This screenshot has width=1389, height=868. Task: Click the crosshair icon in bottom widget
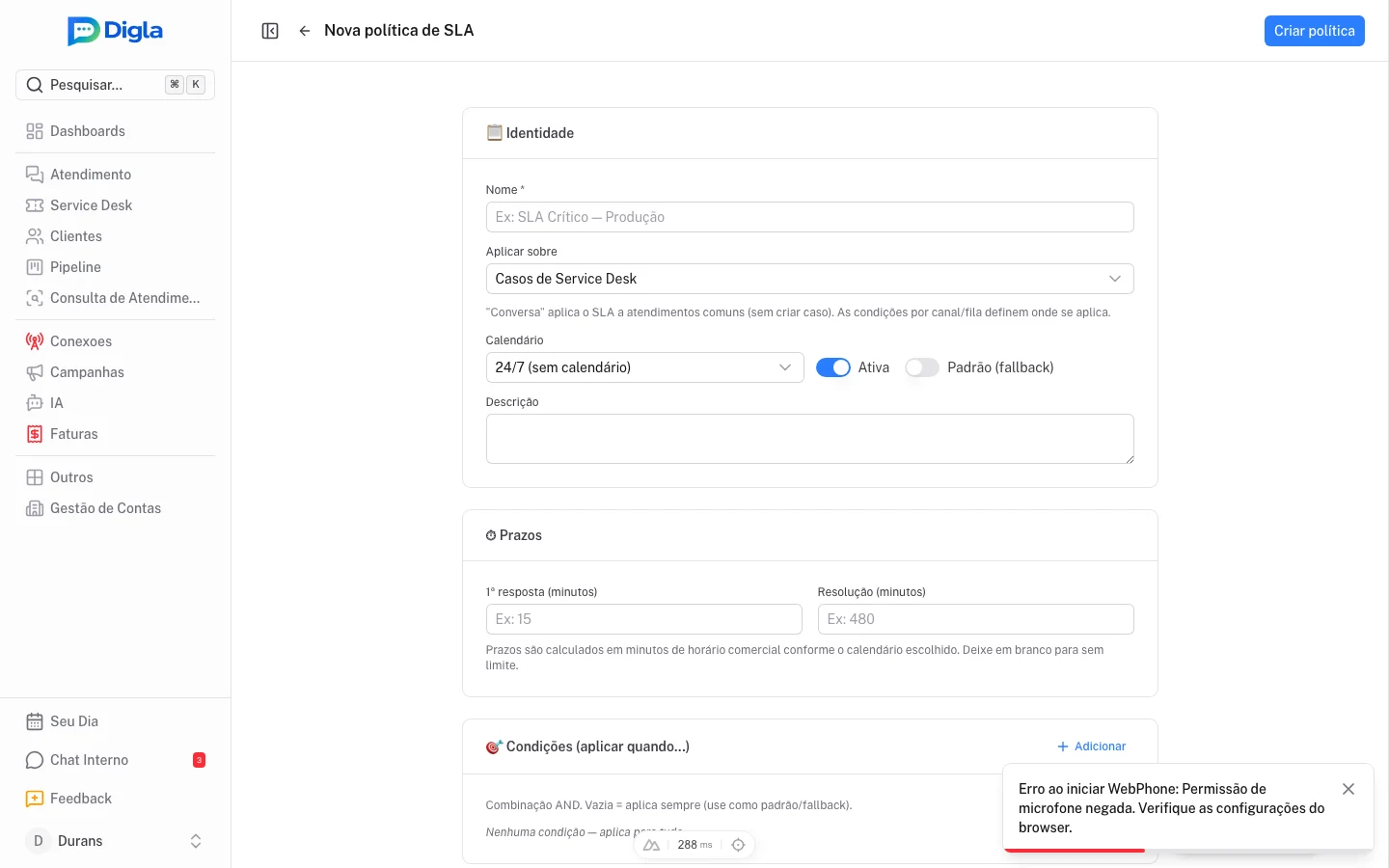point(739,845)
